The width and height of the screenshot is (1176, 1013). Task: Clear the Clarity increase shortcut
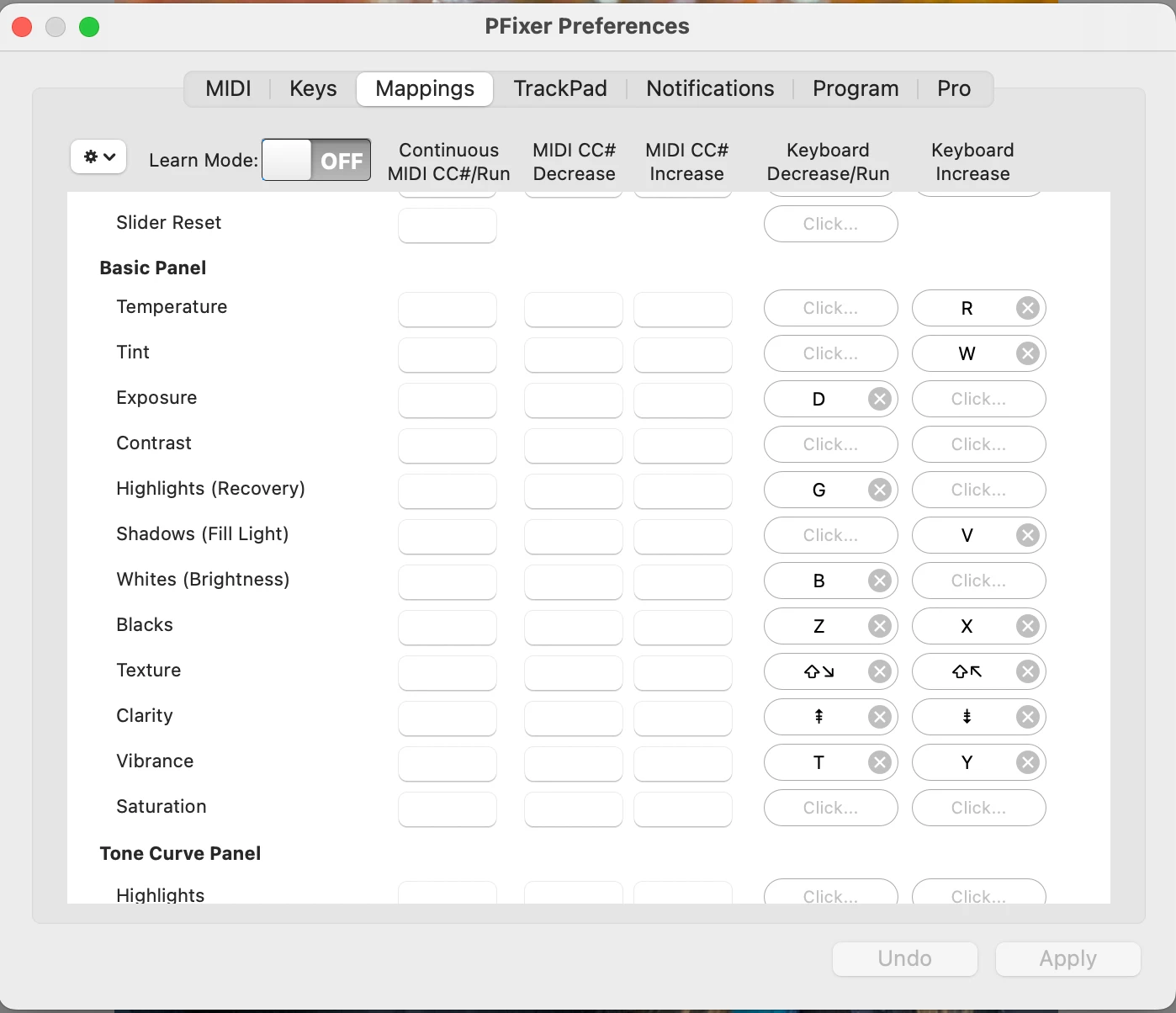coord(1027,717)
